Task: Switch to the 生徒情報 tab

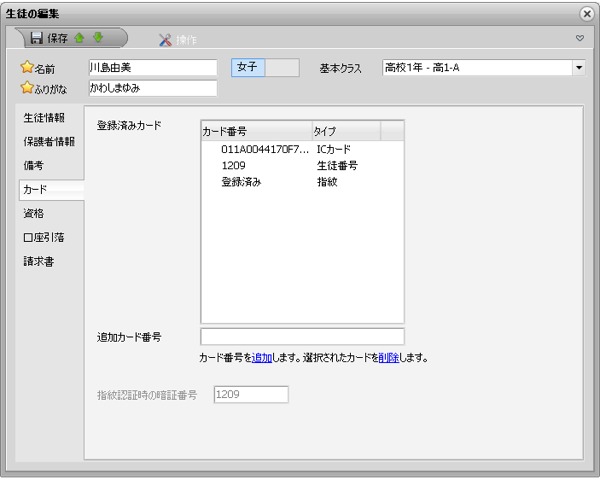Action: 47,117
